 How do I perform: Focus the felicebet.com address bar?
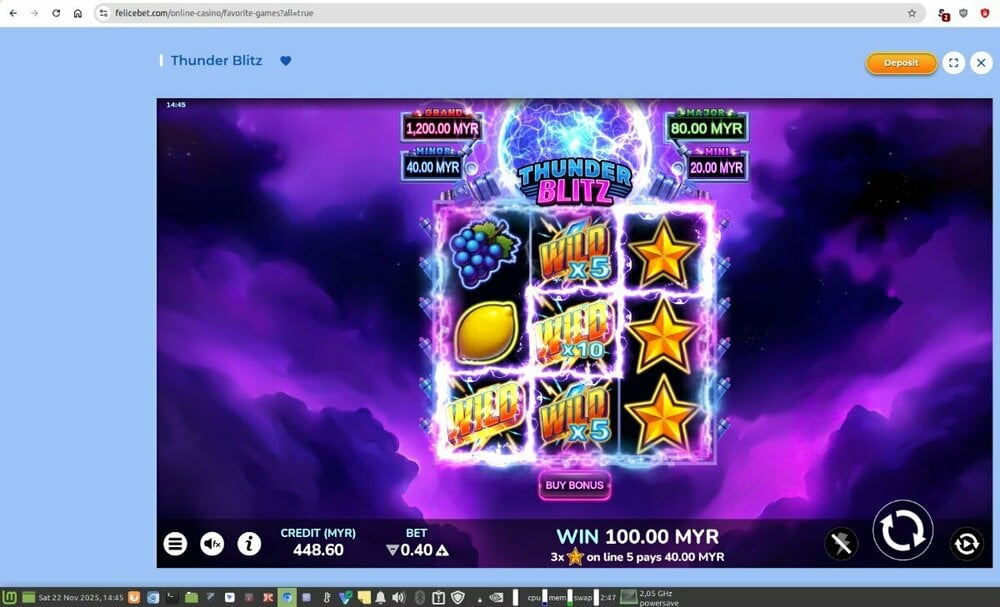click(x=504, y=13)
